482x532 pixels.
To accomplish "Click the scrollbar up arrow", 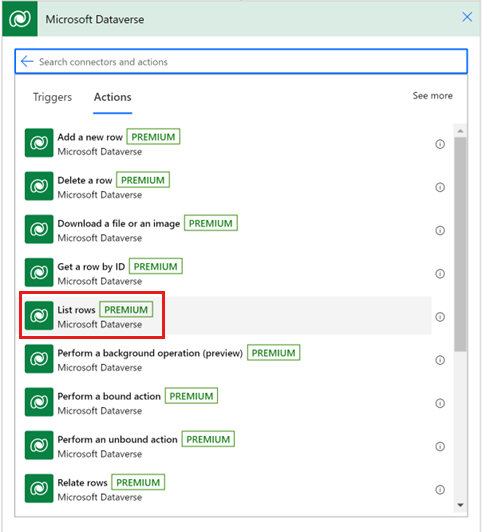I will pyautogui.click(x=460, y=131).
